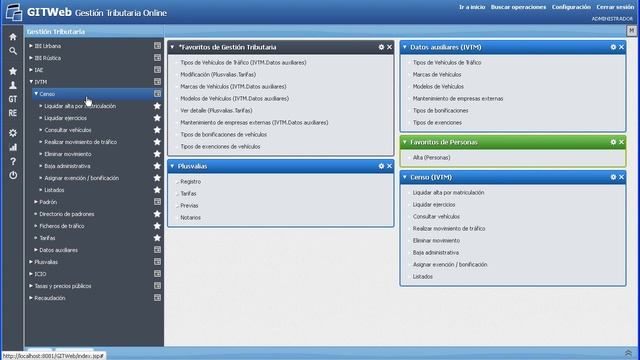
Task: Open Tipos de exenciones in Datos auxiliares panel
Action: [x=437, y=122]
